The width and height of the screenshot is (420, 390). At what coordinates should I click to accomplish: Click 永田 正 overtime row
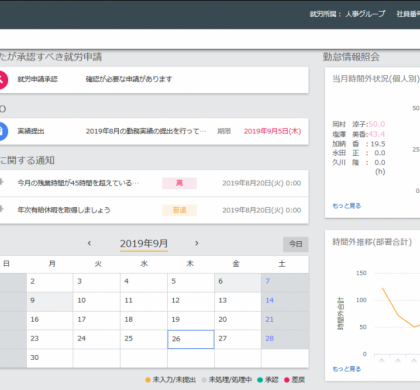pyautogui.click(x=359, y=153)
